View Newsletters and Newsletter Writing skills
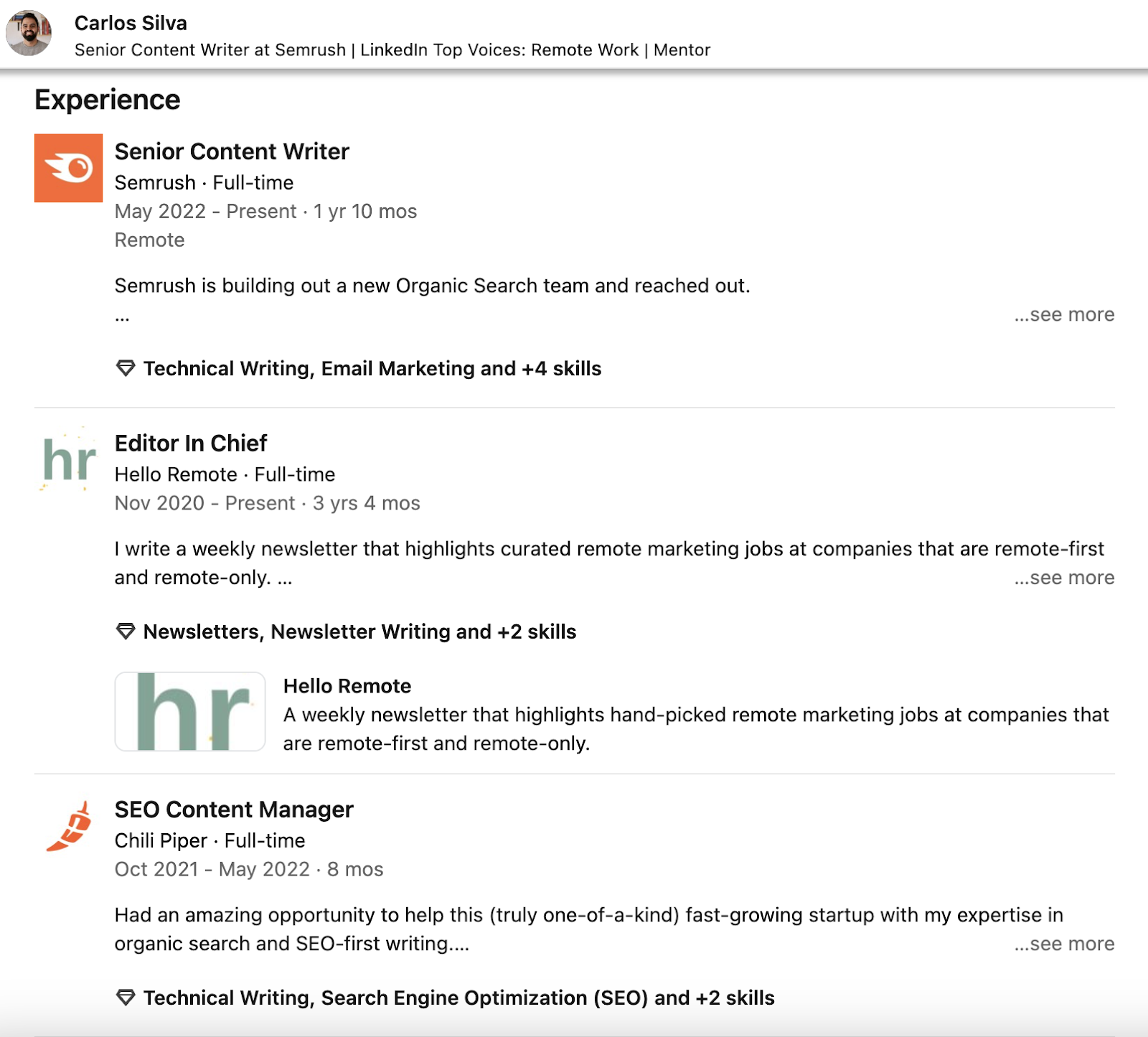This screenshot has height=1037, width=1148. 359,632
